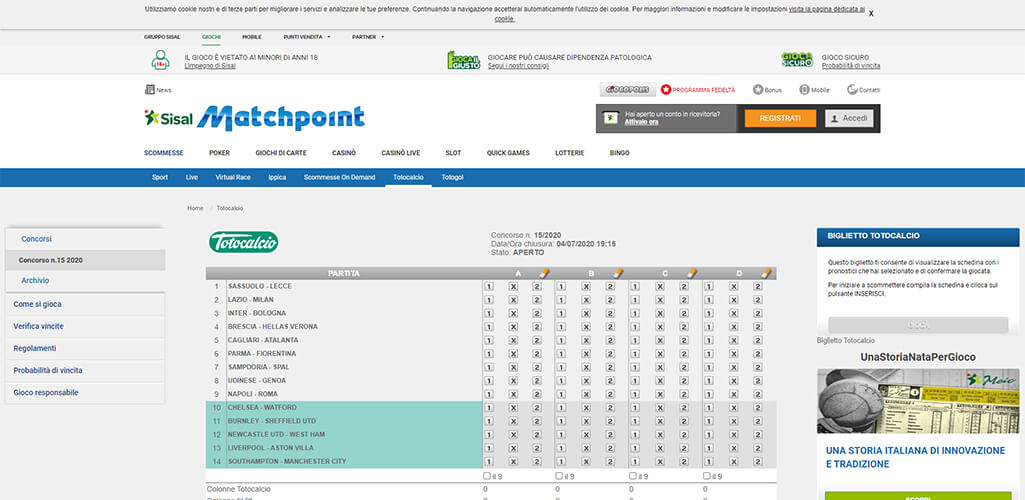
Task: Mark 1 for Brescia - Hellas Verona, column C
Action: [635, 327]
